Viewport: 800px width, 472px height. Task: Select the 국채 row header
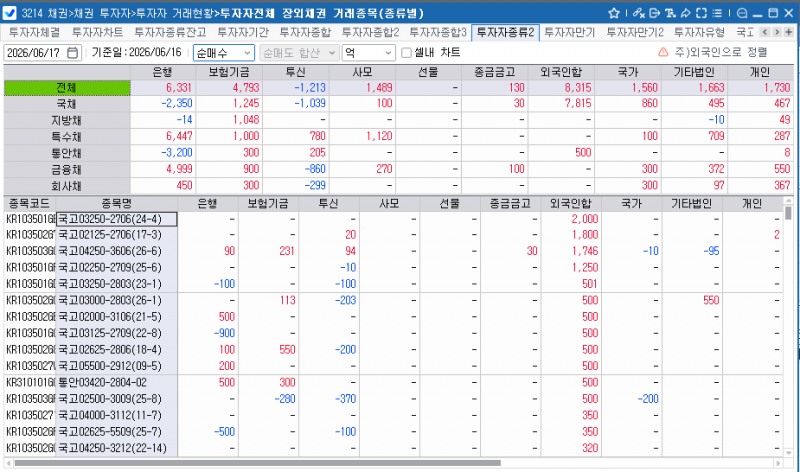[67, 104]
